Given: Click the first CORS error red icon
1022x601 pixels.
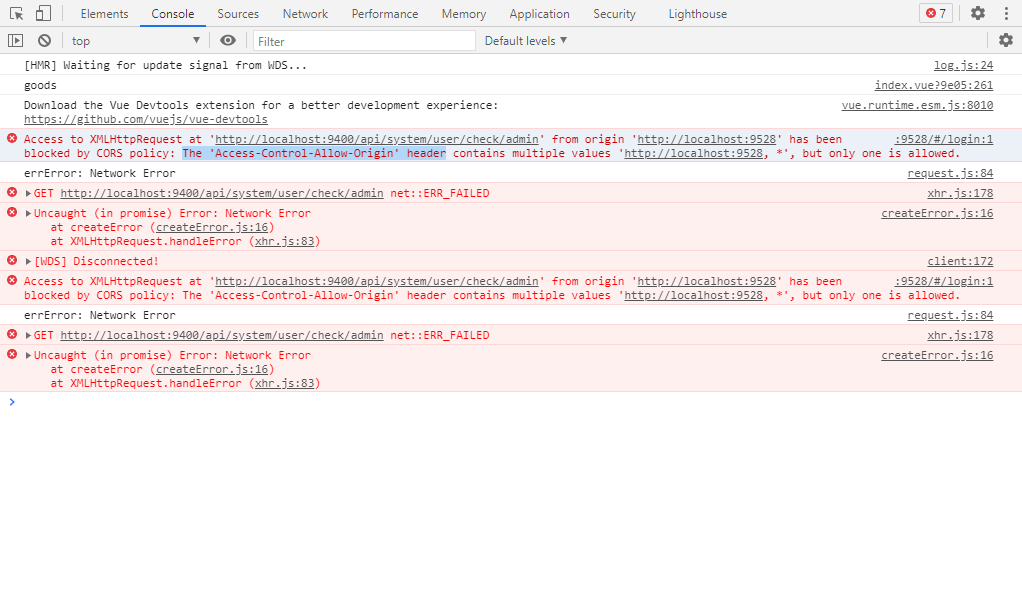Looking at the screenshot, I should tap(12, 138).
